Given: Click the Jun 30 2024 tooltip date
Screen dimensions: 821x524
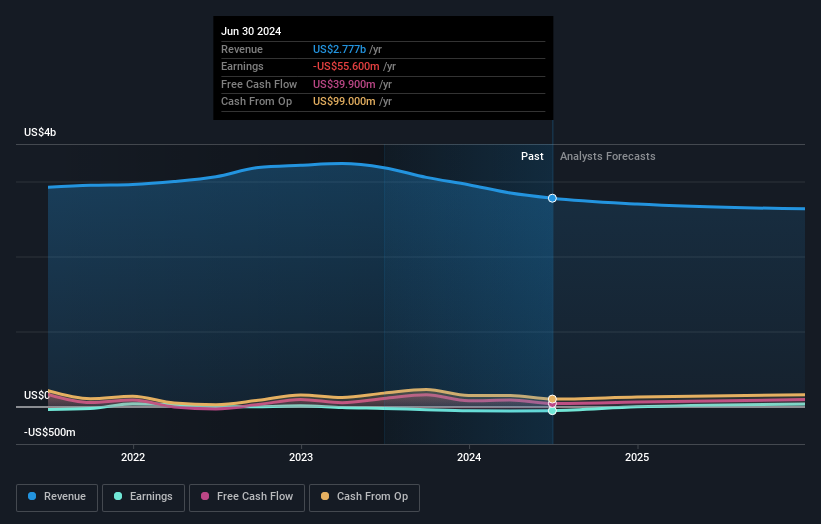Looking at the screenshot, I should point(251,31).
